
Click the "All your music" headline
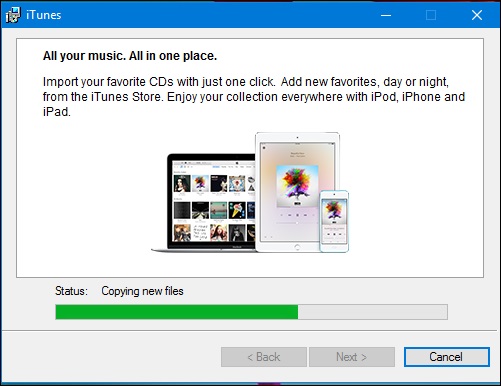coord(130,56)
